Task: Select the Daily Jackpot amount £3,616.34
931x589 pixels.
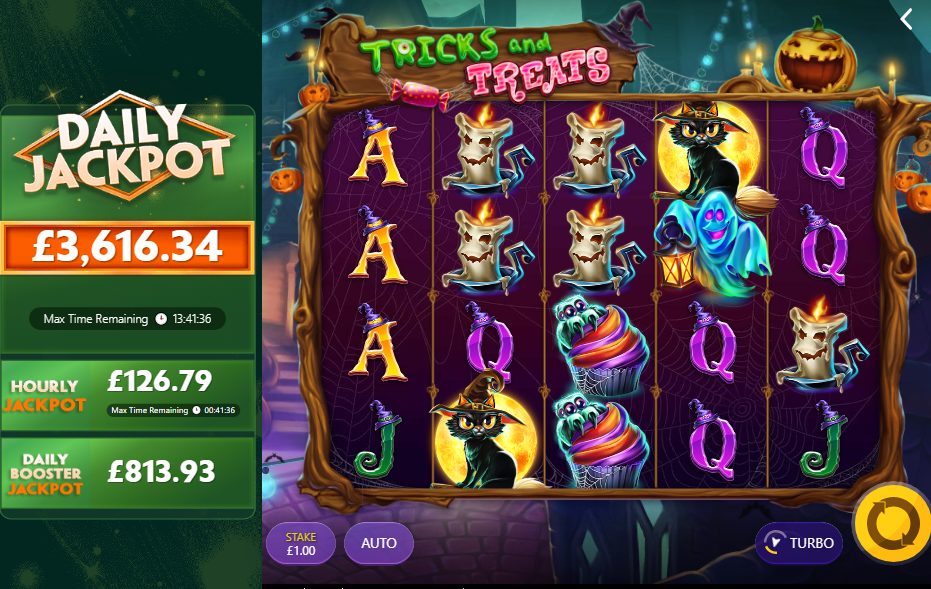Action: (x=128, y=247)
